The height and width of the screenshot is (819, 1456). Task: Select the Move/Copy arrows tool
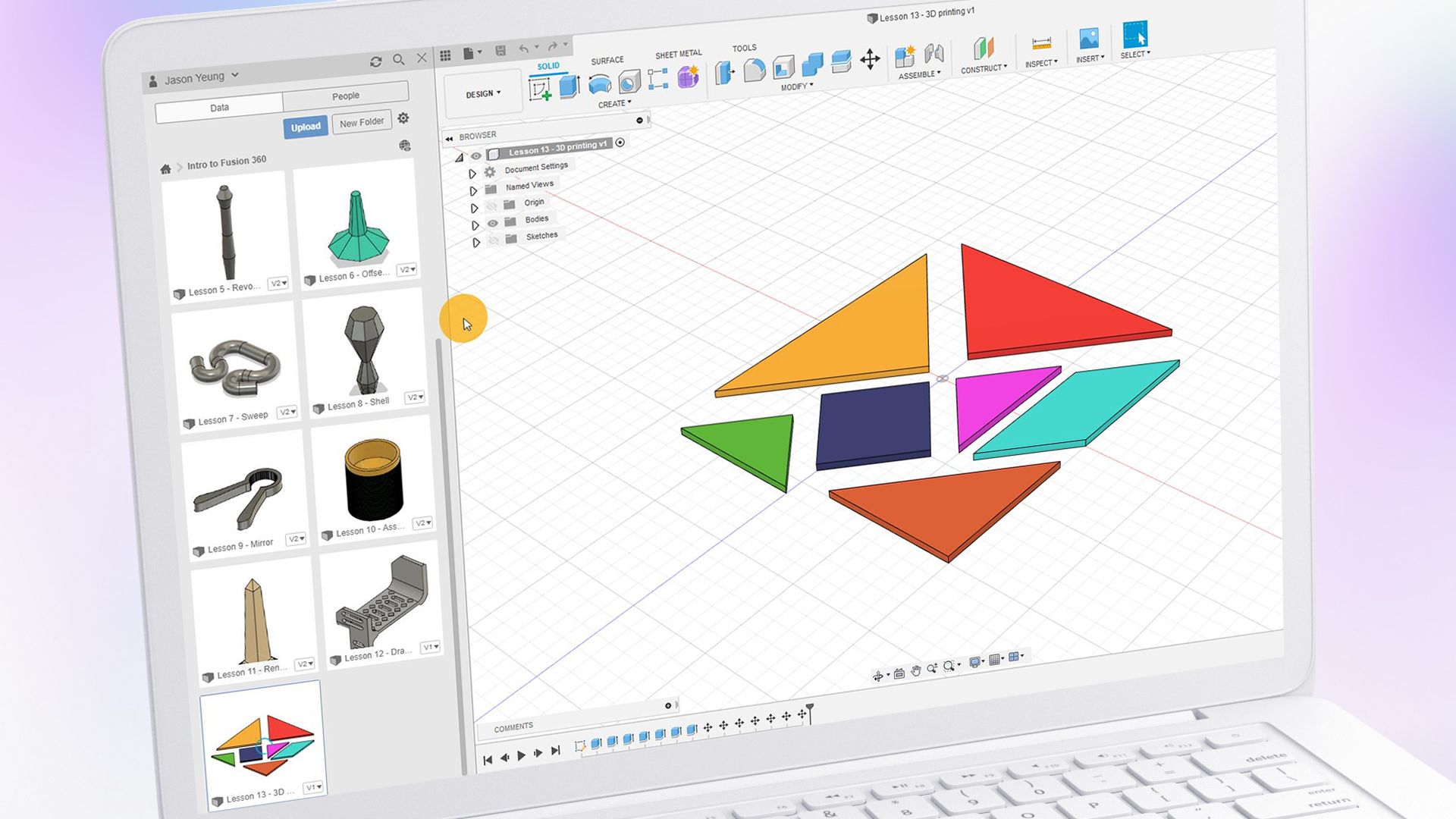871,59
